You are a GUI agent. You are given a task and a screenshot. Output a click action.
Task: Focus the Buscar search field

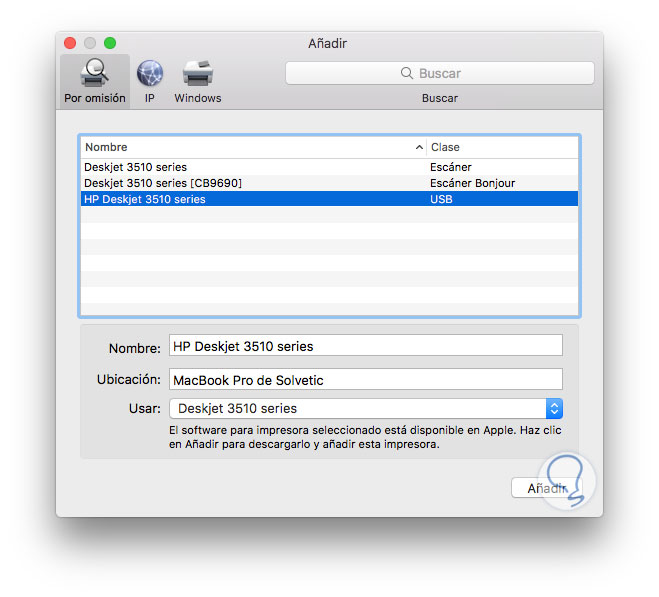point(440,73)
